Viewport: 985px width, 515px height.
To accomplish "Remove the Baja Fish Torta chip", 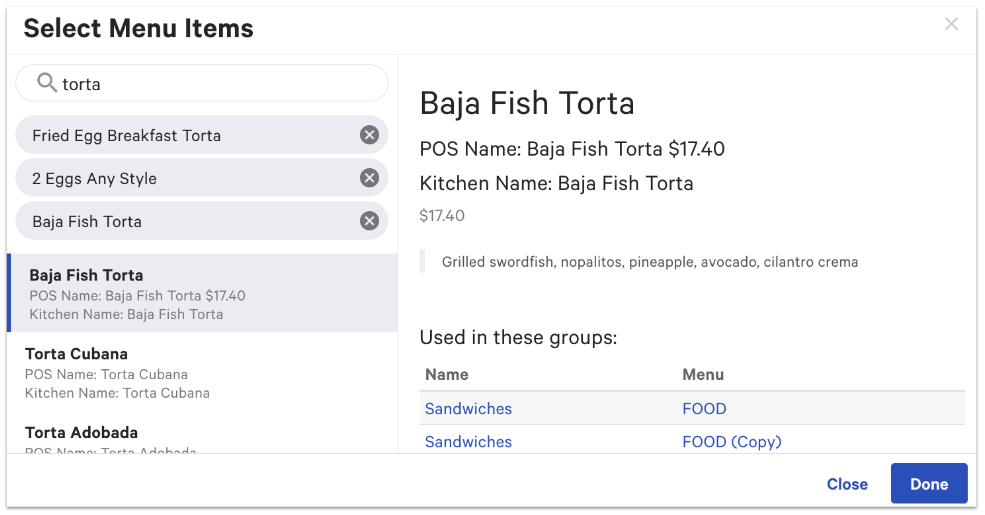I will (x=369, y=221).
